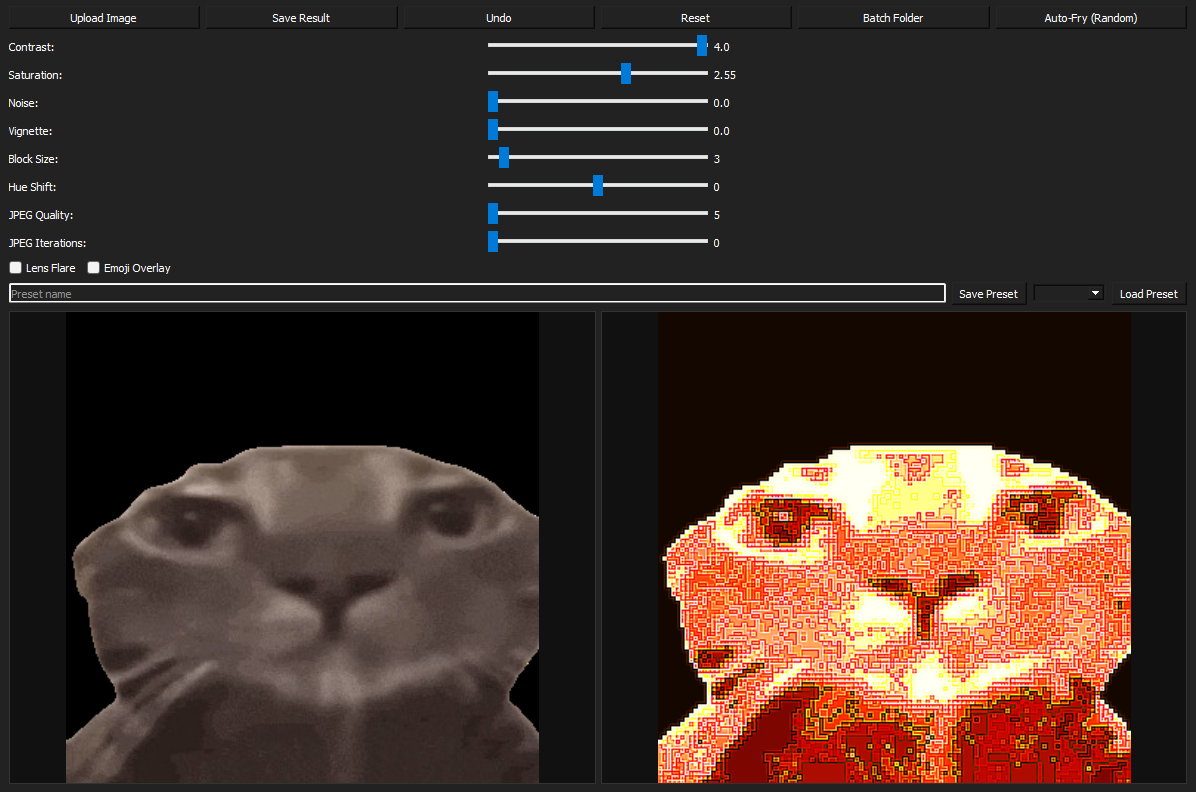Click the Block Size slider handle

[503, 158]
